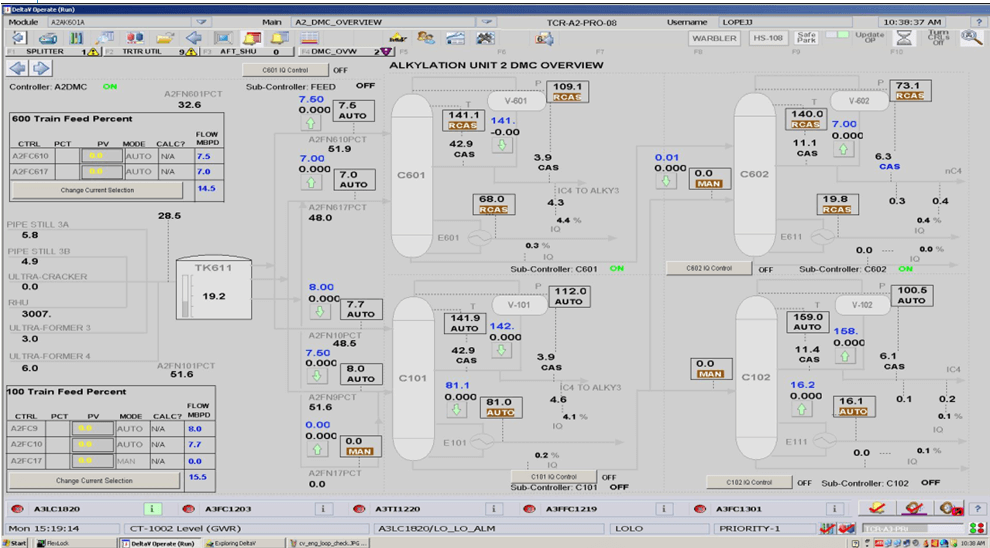Image resolution: width=990 pixels, height=548 pixels.
Task: Open the 109.1 RCAS pressure controller box
Action: (568, 92)
